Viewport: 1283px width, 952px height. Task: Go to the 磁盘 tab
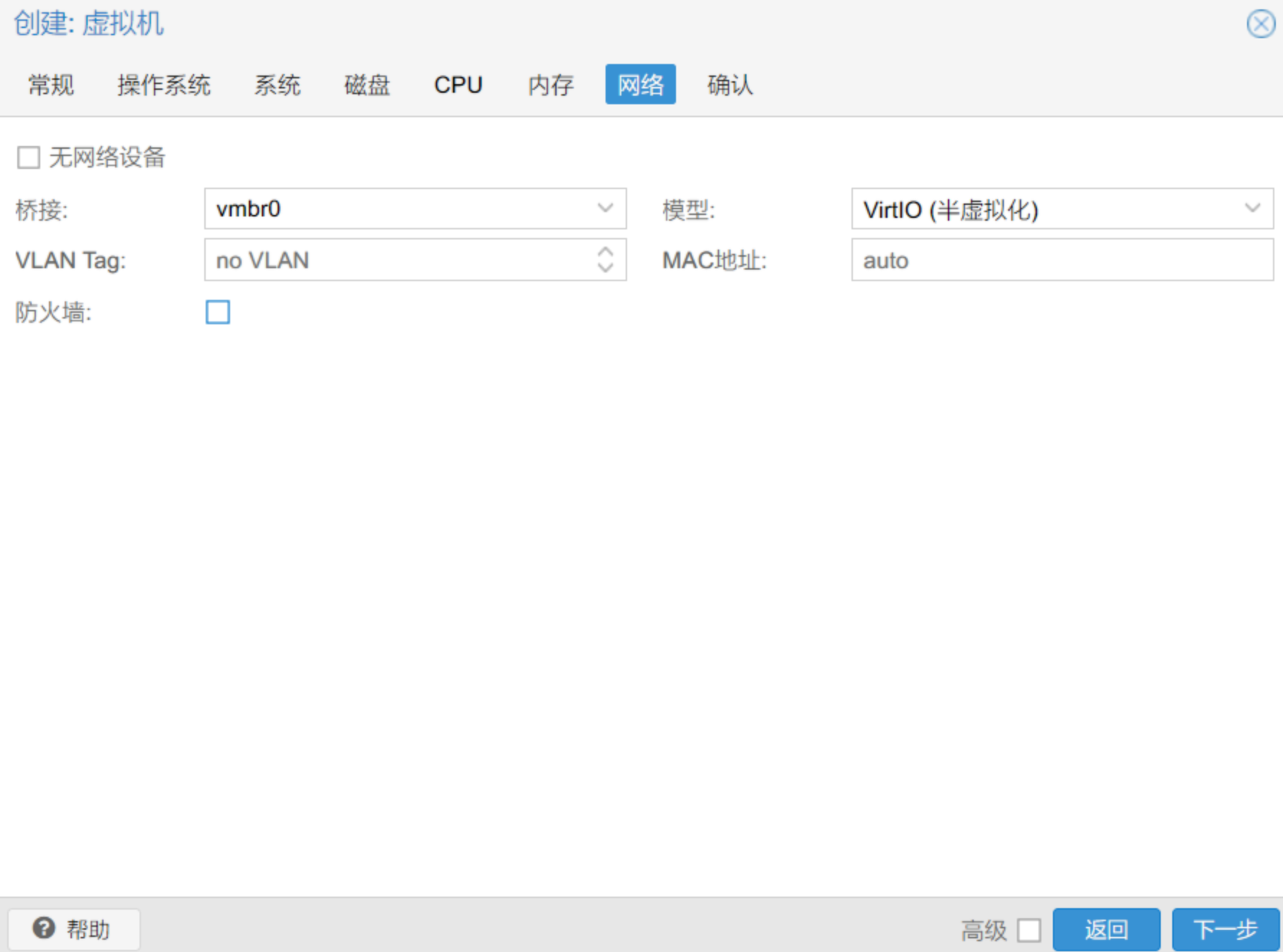point(367,85)
